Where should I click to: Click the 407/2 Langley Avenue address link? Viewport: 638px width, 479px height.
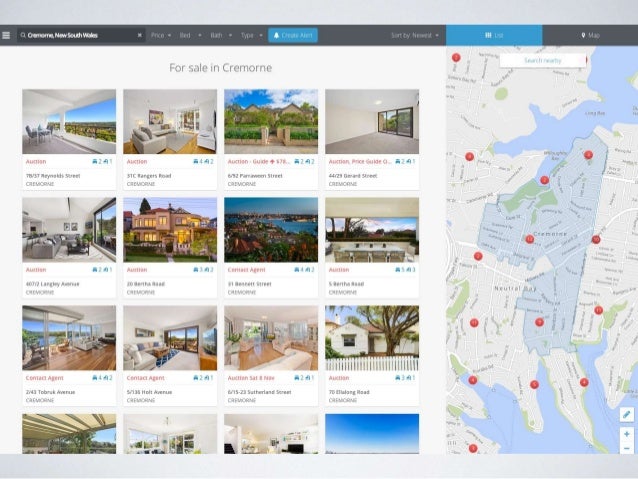coord(52,284)
